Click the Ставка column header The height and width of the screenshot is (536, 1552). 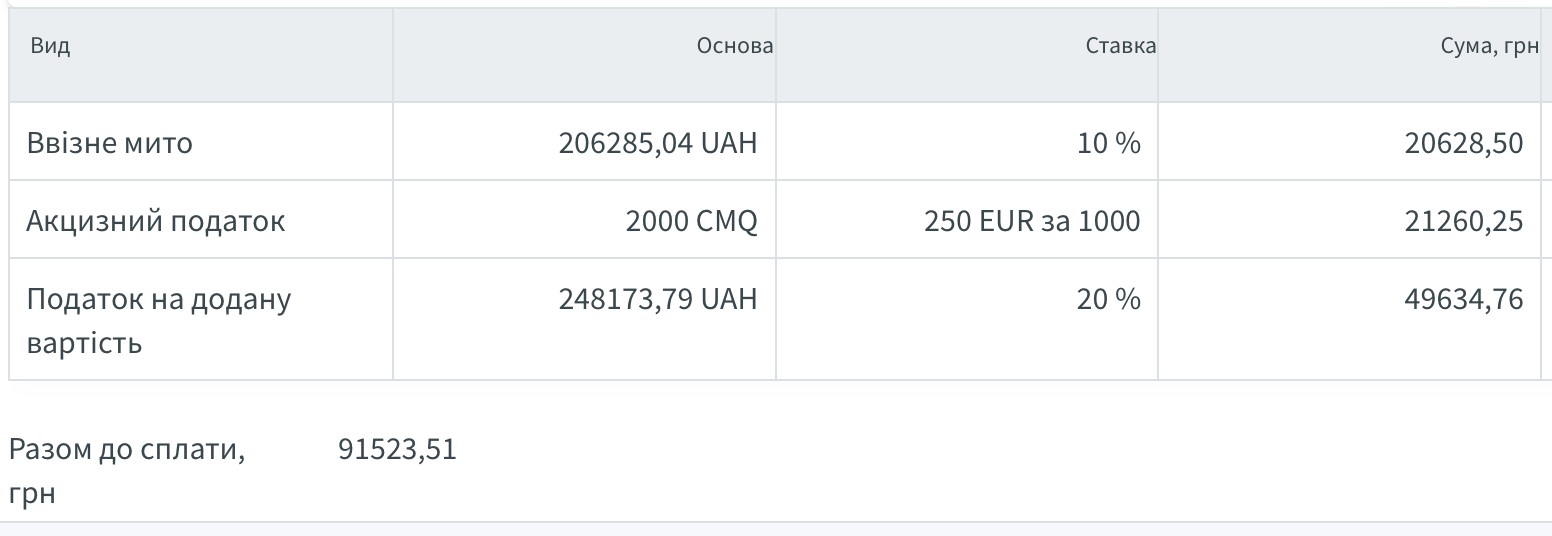1120,47
